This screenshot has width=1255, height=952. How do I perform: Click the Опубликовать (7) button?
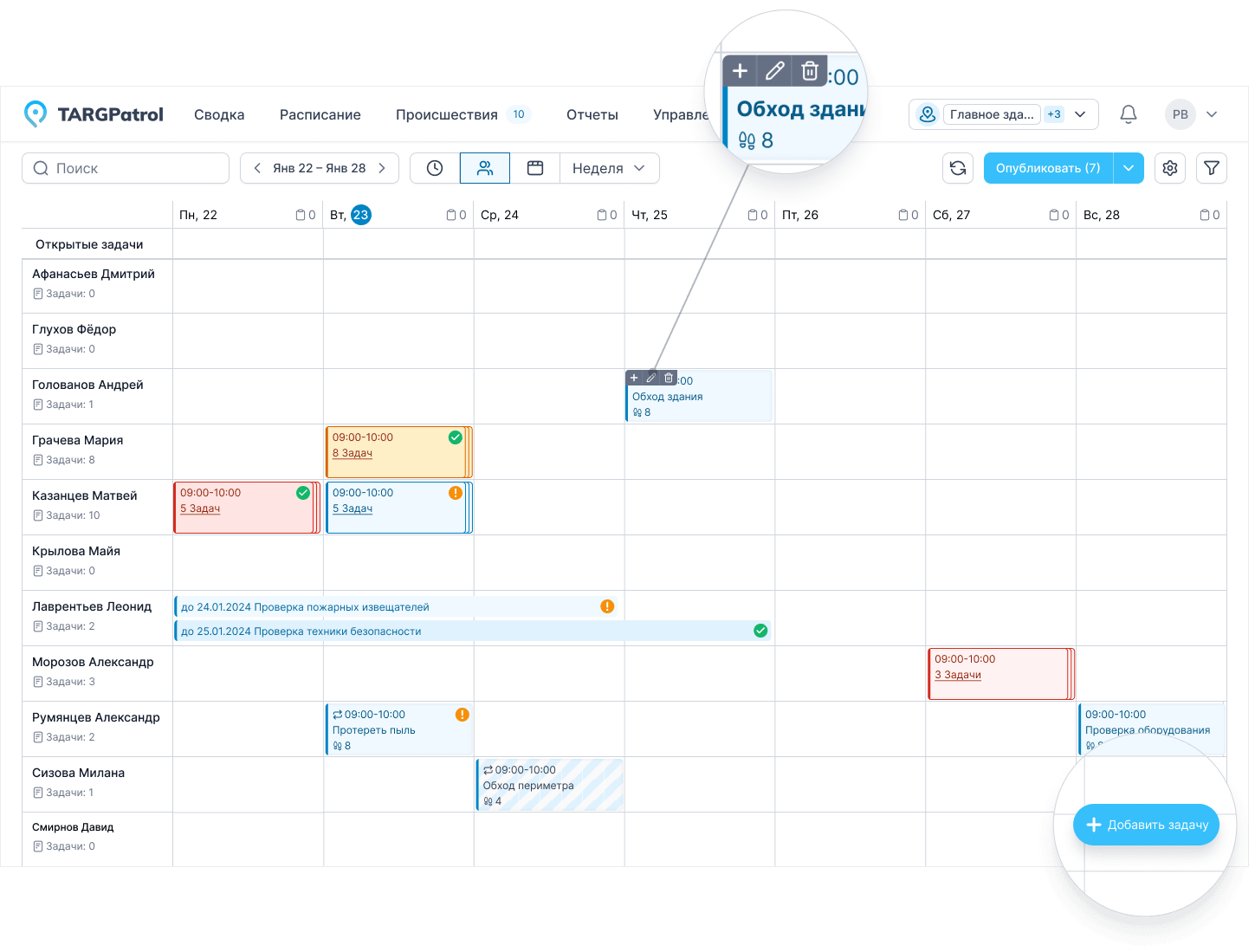[1048, 168]
